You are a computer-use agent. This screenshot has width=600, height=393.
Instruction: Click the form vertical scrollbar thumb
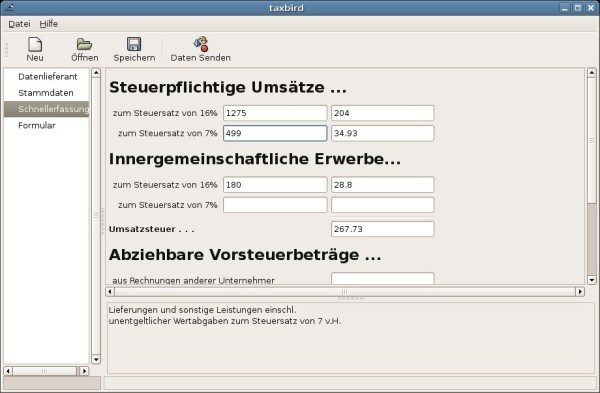point(592,141)
